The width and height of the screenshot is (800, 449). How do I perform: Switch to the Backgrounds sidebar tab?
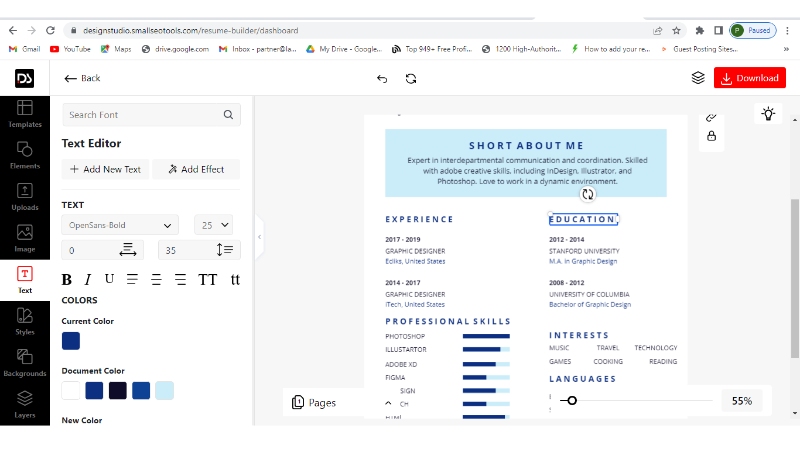pyautogui.click(x=25, y=362)
